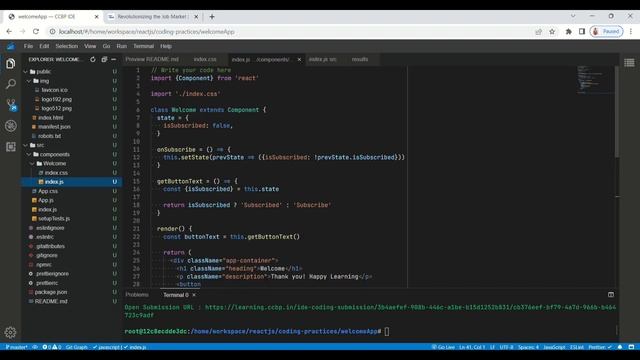Screen dimensions: 640x360
Task: Toggle the Prettier formatter in status bar
Action: 600,347
